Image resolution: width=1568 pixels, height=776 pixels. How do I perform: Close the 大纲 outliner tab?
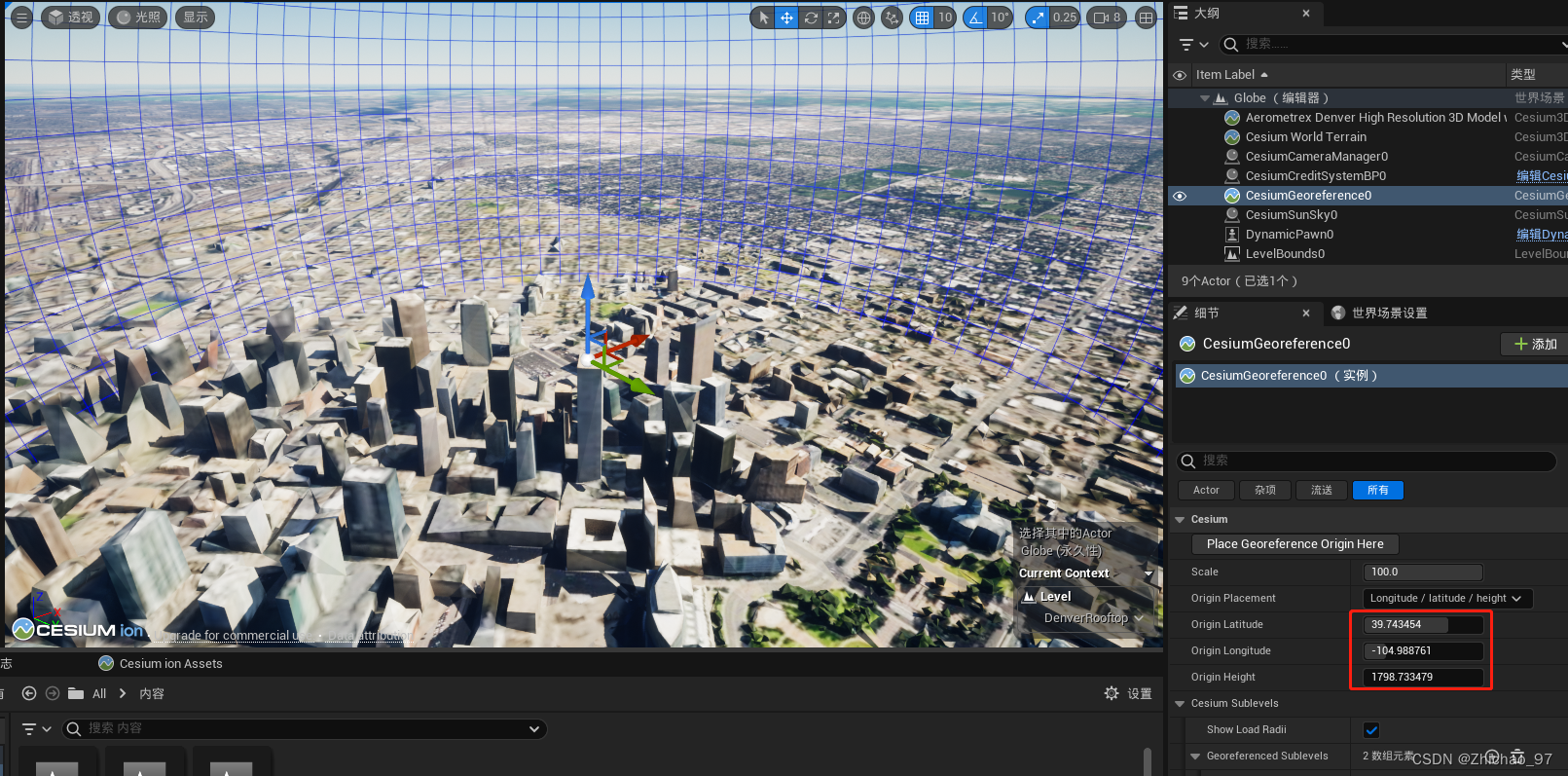click(x=1306, y=14)
